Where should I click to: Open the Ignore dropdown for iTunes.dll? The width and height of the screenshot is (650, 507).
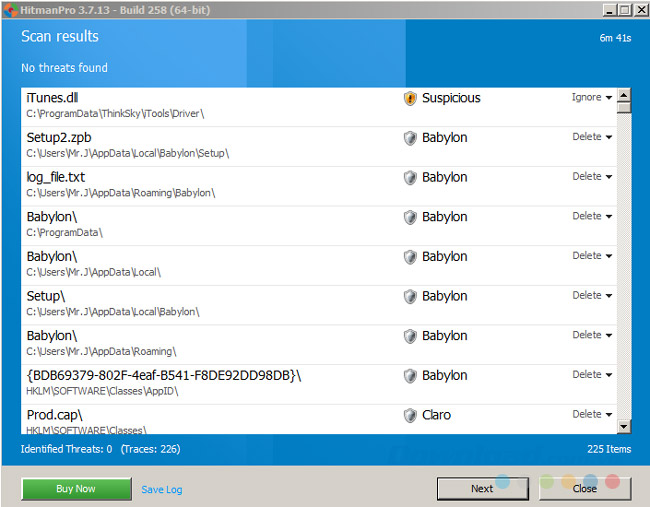click(x=592, y=98)
